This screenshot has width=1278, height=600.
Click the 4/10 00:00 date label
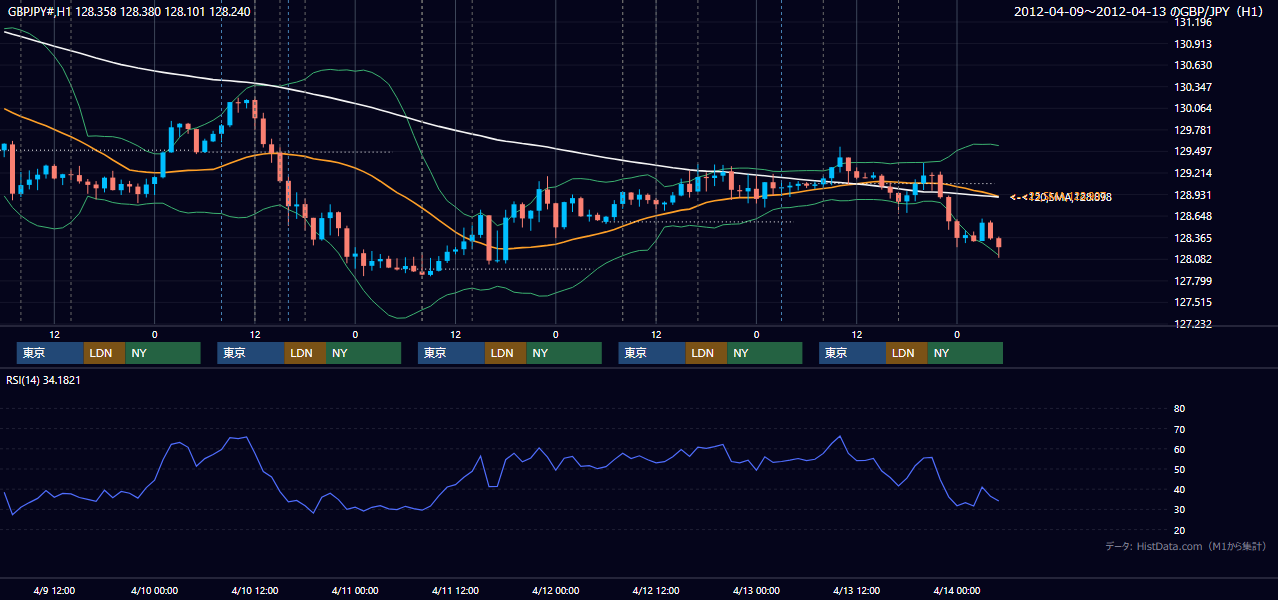(154, 590)
